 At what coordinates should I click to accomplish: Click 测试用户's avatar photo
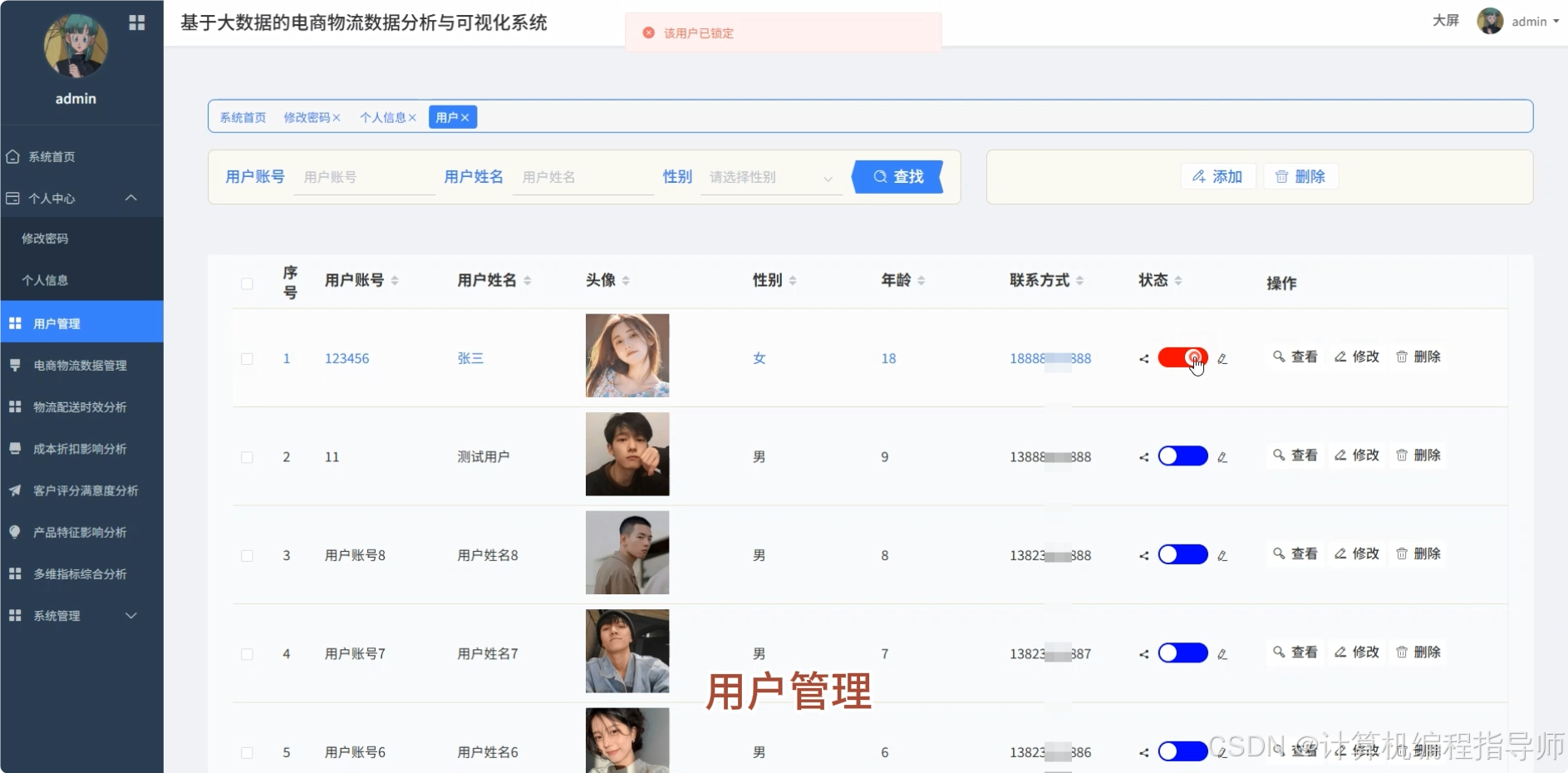(627, 454)
